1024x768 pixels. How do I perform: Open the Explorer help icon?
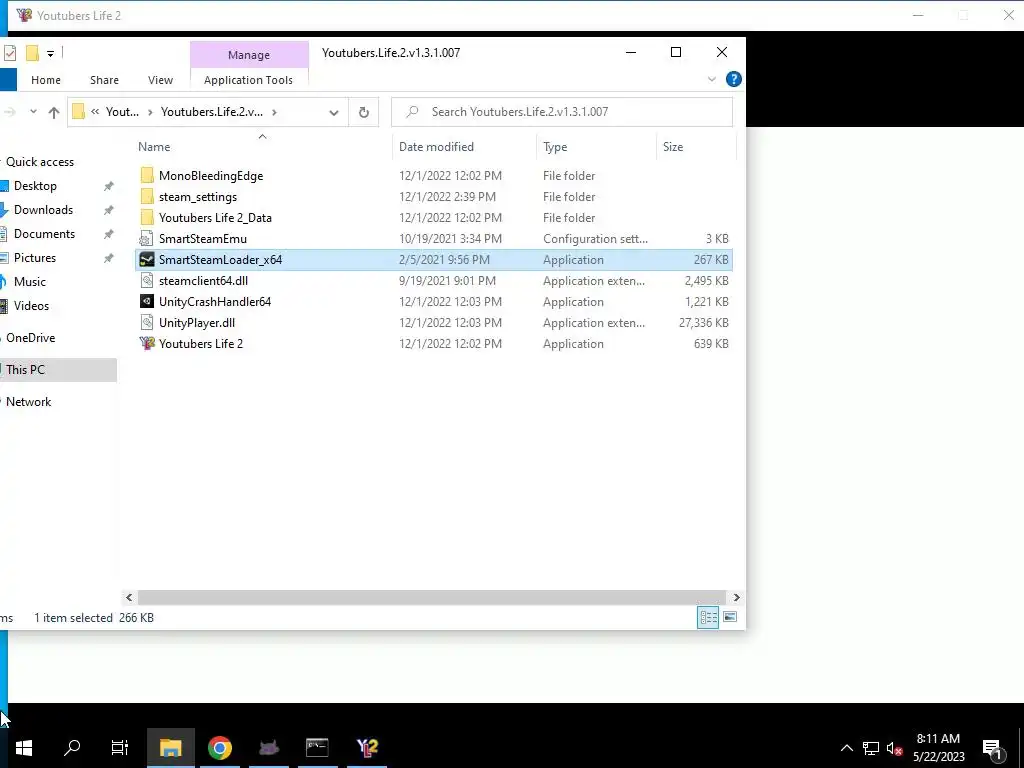733,80
